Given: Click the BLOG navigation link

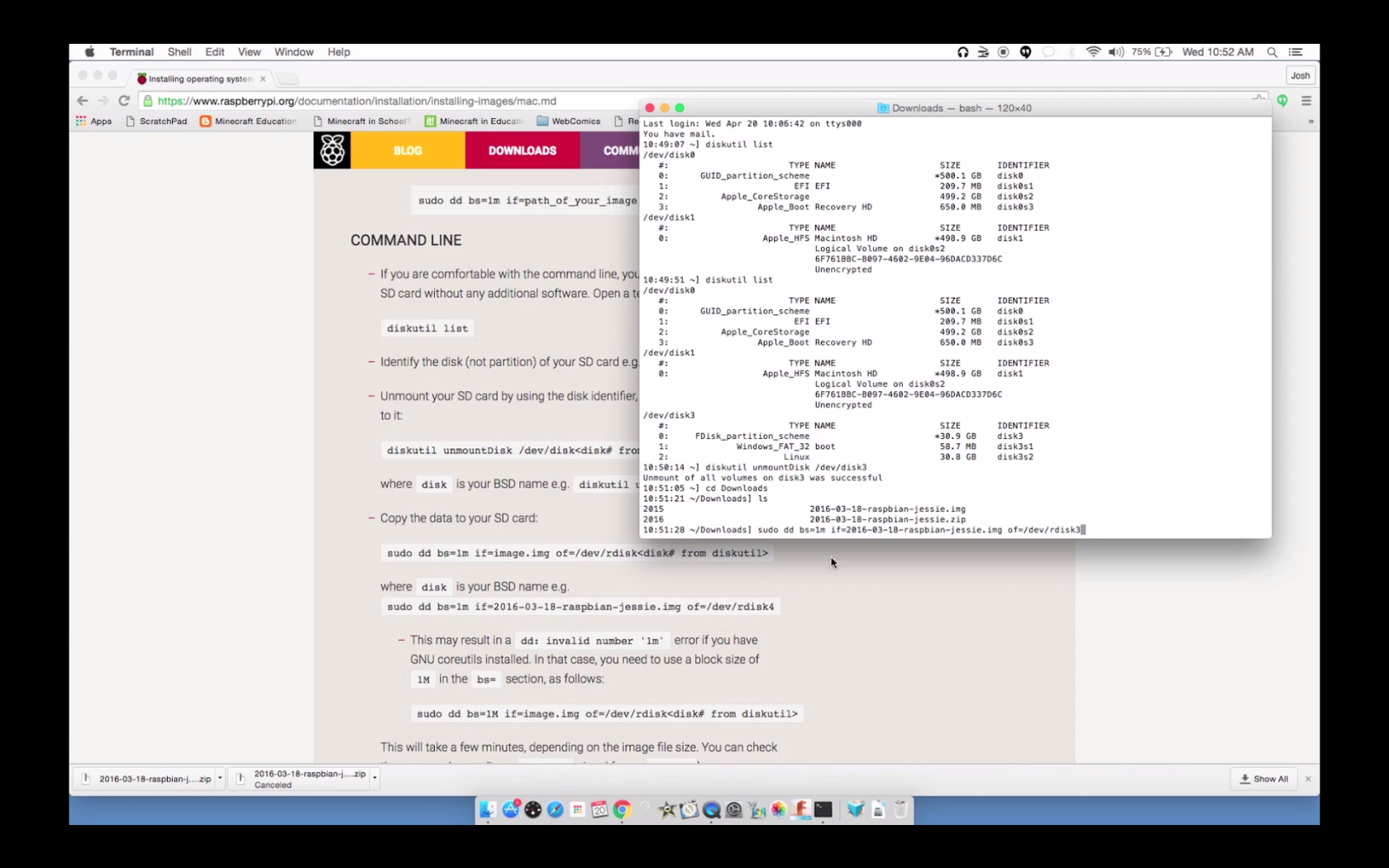Looking at the screenshot, I should click(x=408, y=150).
